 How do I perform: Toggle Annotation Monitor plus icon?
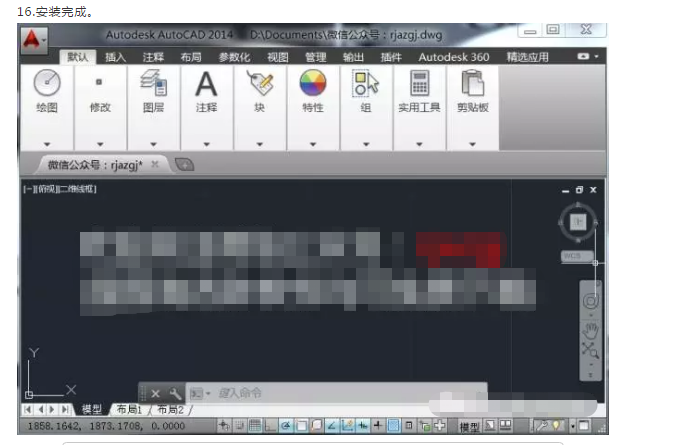click(439, 425)
